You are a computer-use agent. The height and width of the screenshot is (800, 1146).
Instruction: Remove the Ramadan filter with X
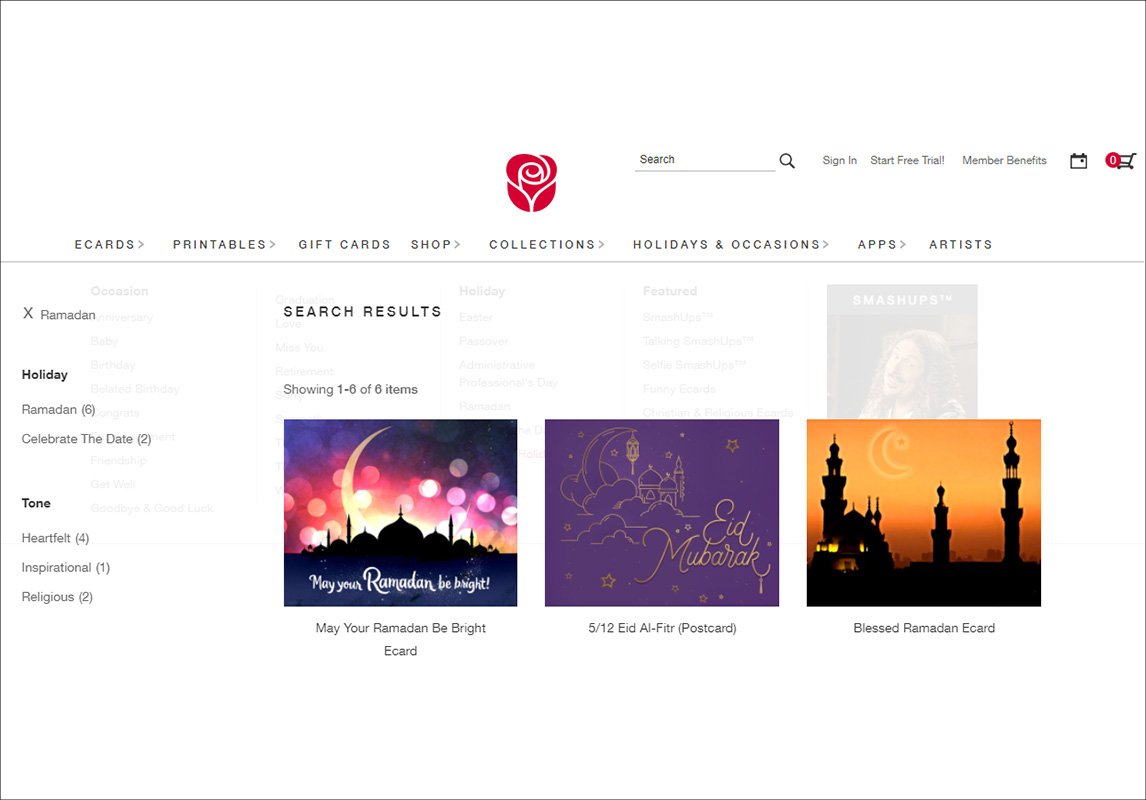click(x=28, y=313)
